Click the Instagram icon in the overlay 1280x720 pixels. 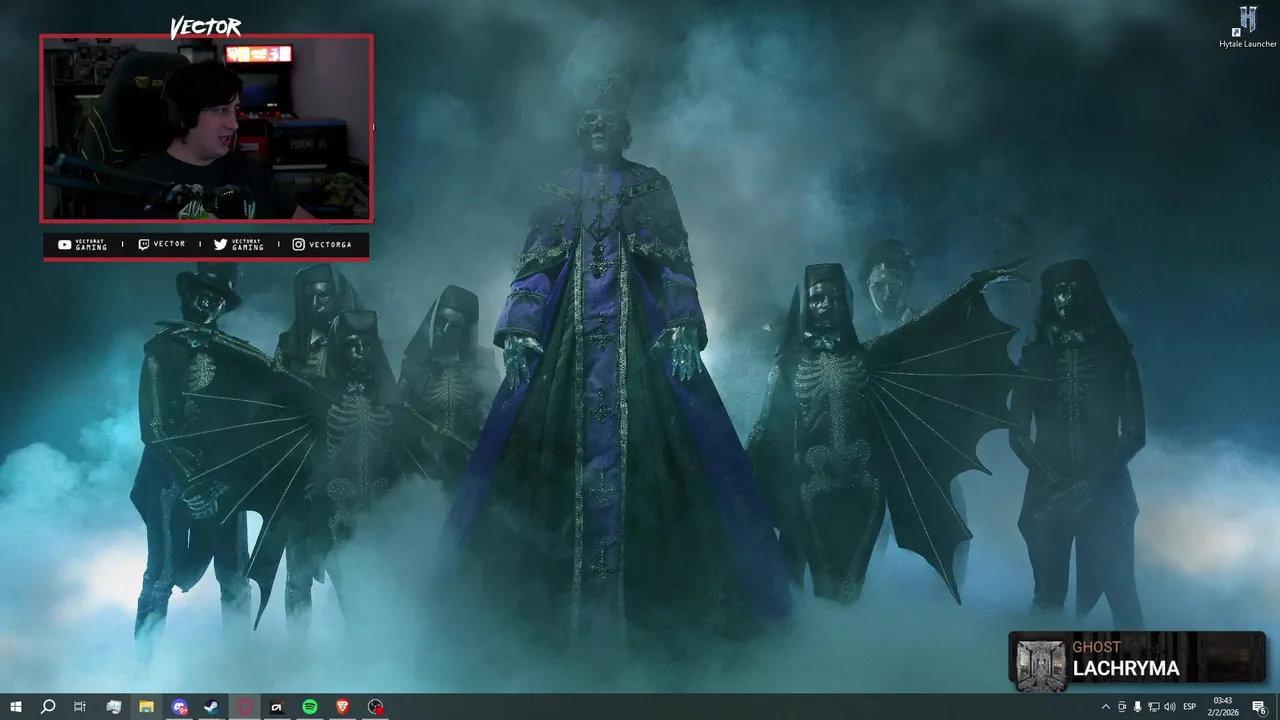click(x=298, y=244)
